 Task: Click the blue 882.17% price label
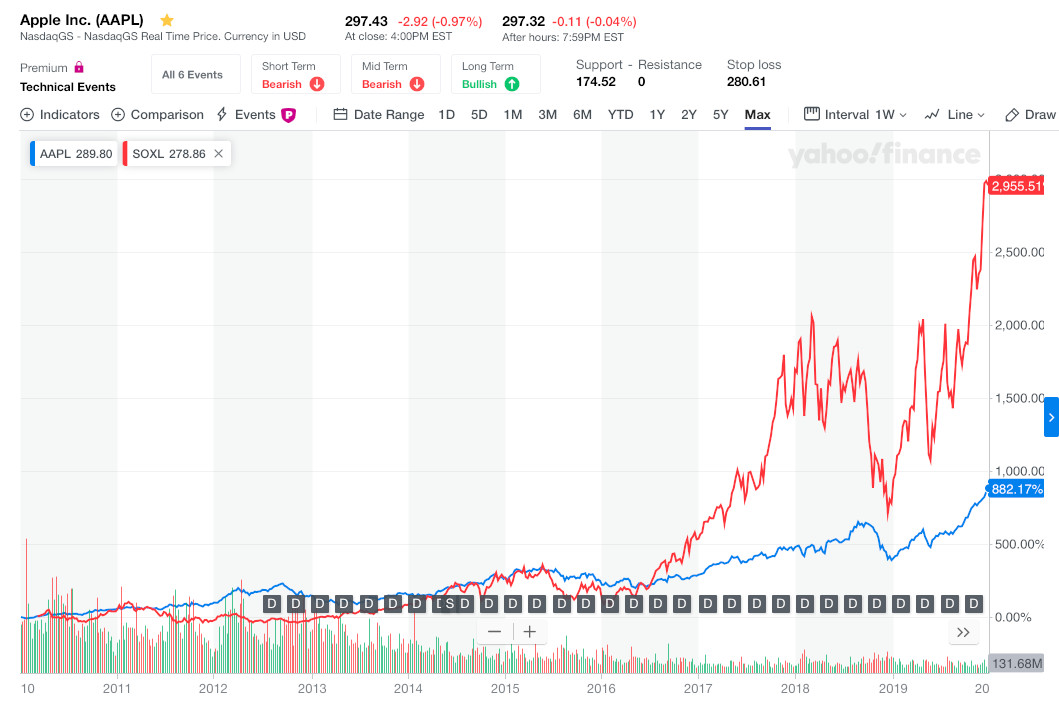(x=1016, y=488)
